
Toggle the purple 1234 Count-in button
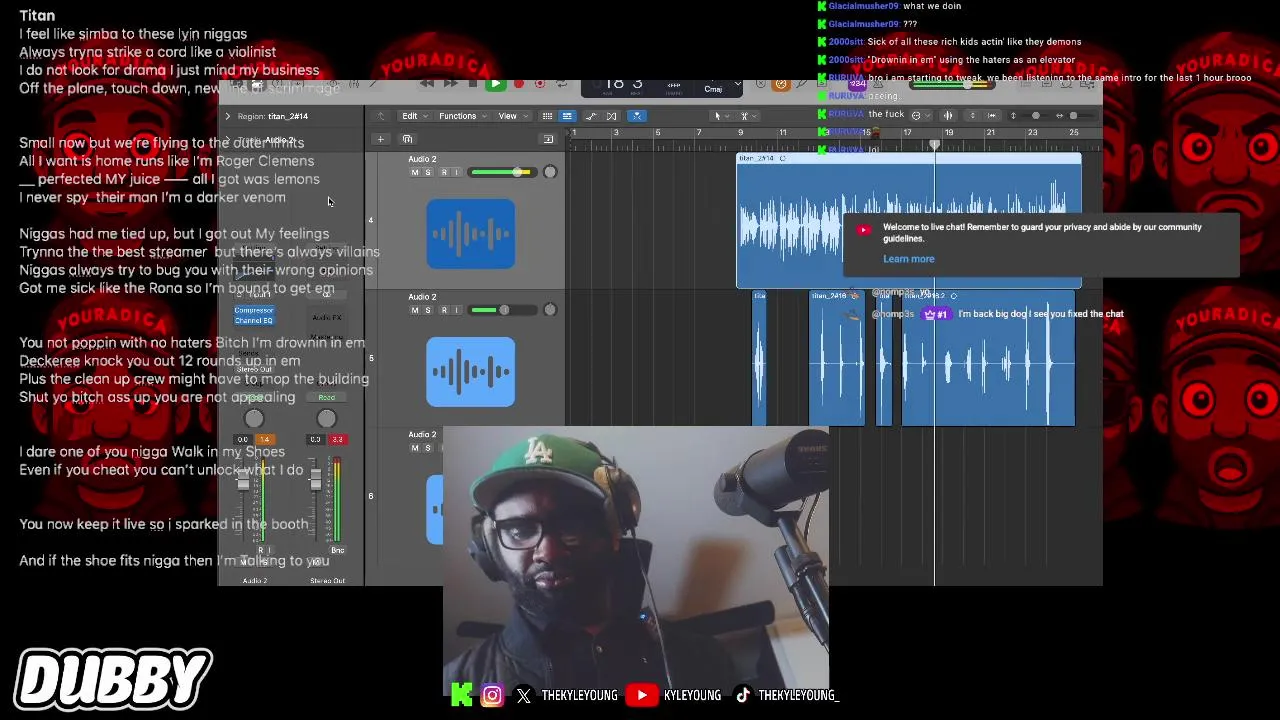857,85
